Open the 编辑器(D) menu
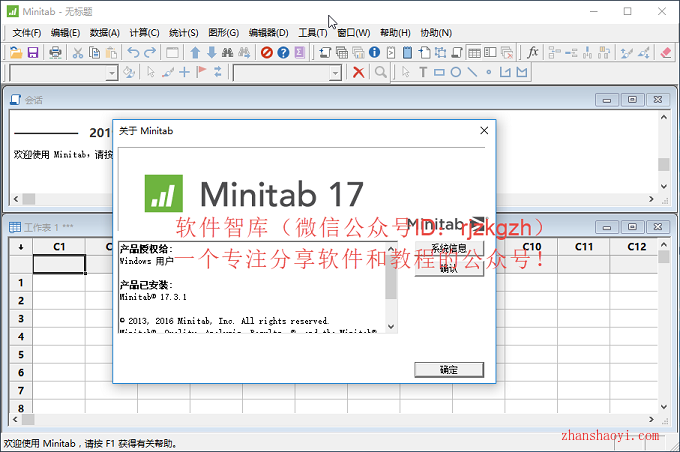680x452 pixels. (x=268, y=33)
